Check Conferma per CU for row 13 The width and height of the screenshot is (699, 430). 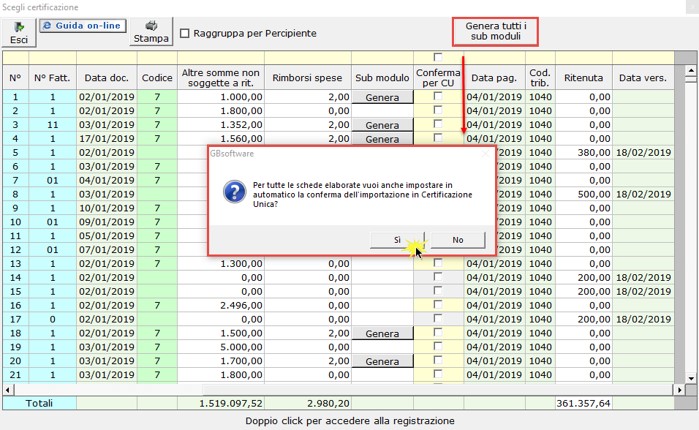[x=438, y=263]
